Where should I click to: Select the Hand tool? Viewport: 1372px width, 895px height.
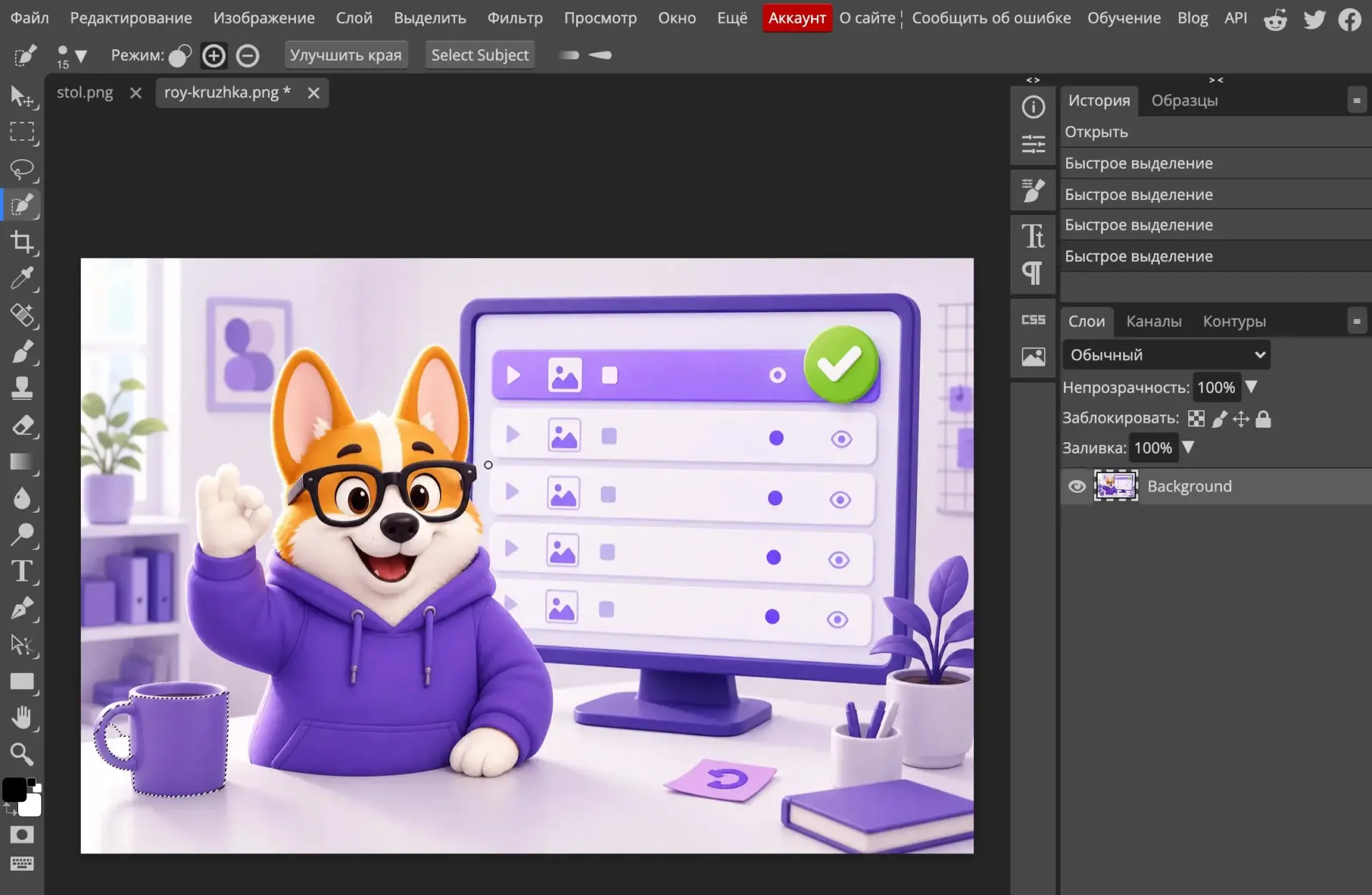(22, 718)
